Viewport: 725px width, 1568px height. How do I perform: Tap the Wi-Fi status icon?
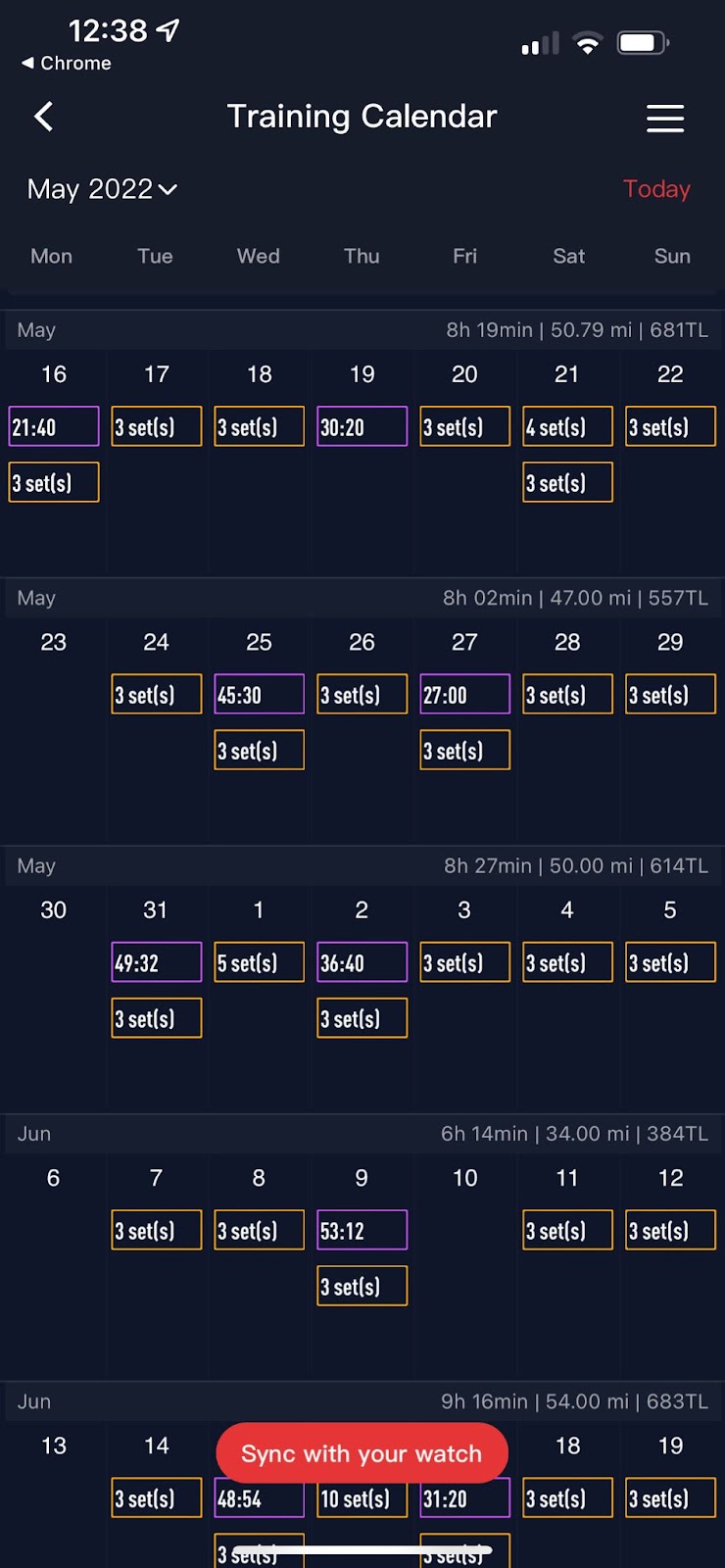(x=588, y=43)
